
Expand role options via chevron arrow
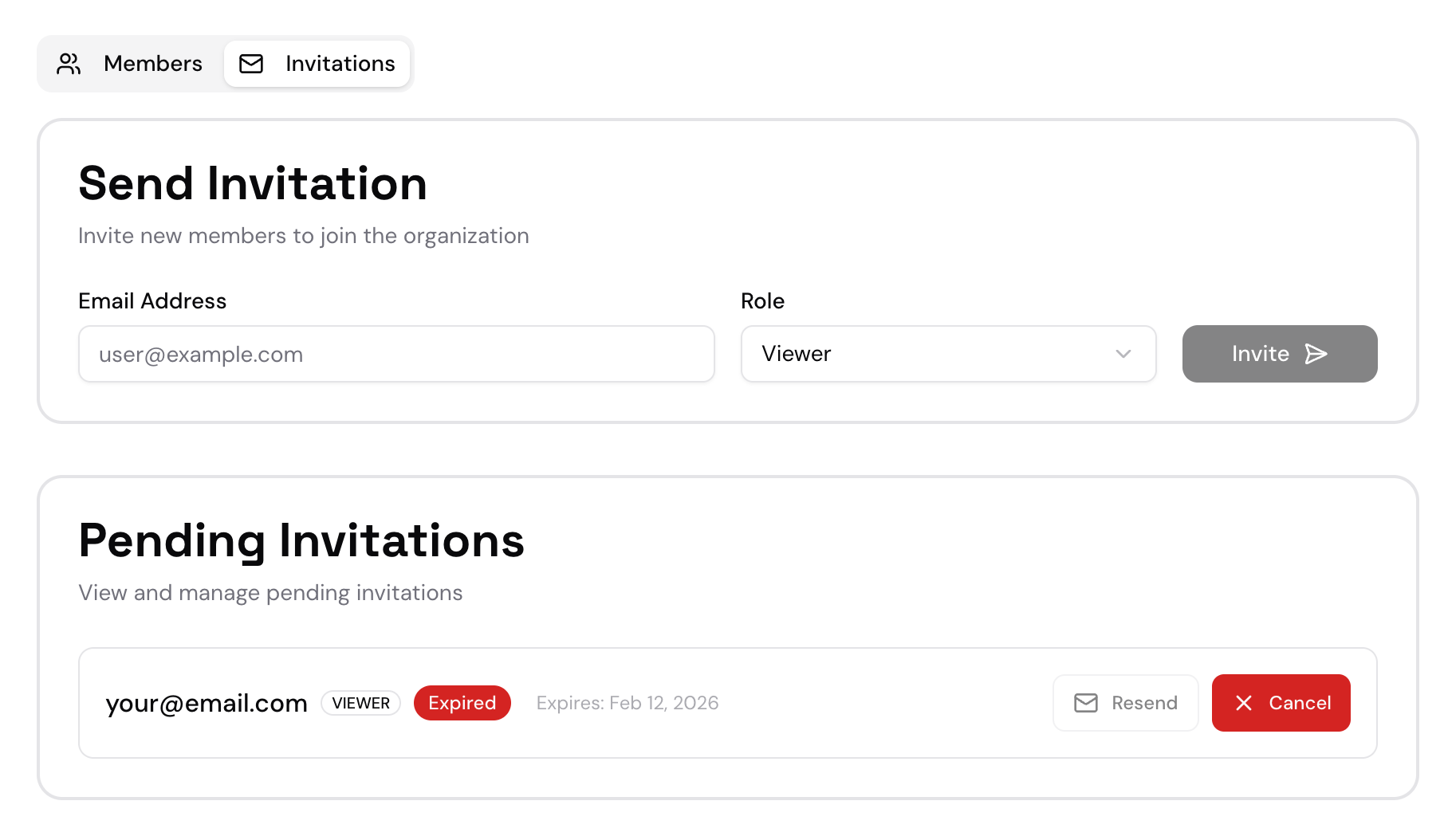1123,354
